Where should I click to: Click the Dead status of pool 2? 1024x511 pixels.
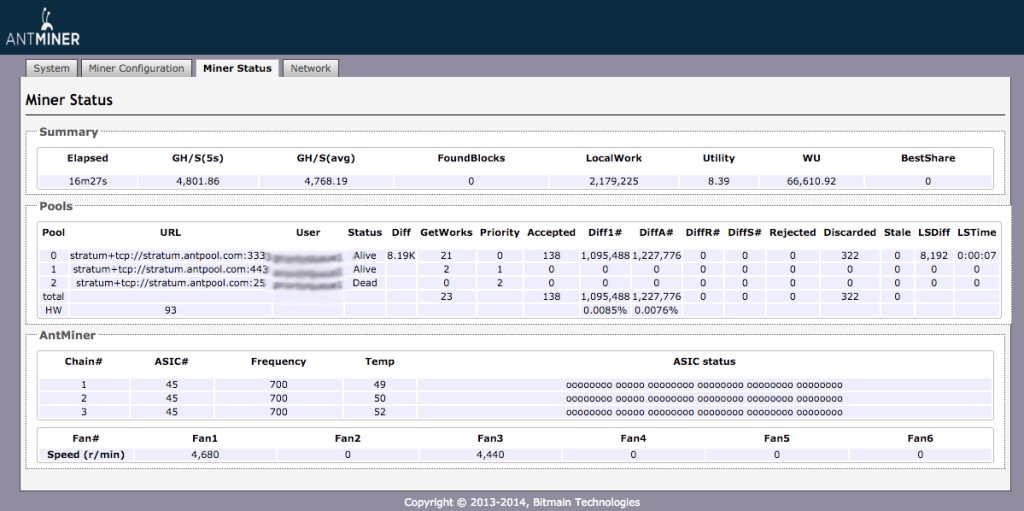tap(364, 283)
